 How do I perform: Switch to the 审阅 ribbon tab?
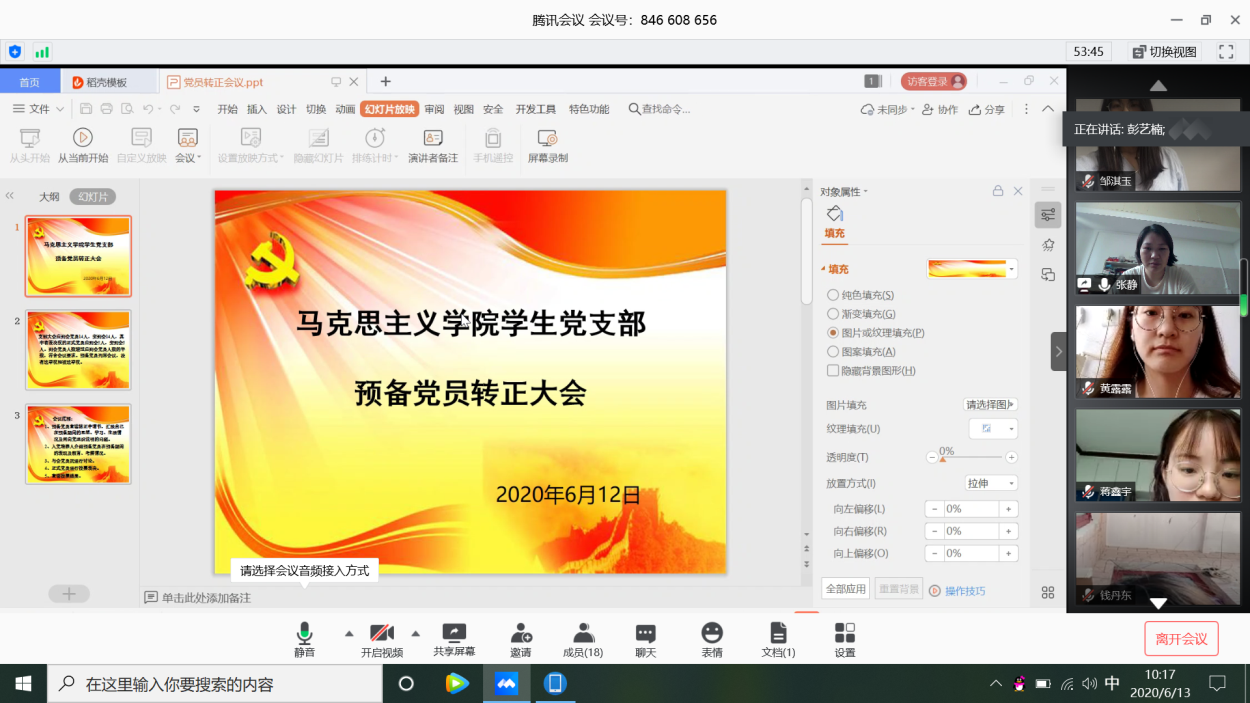(x=434, y=110)
